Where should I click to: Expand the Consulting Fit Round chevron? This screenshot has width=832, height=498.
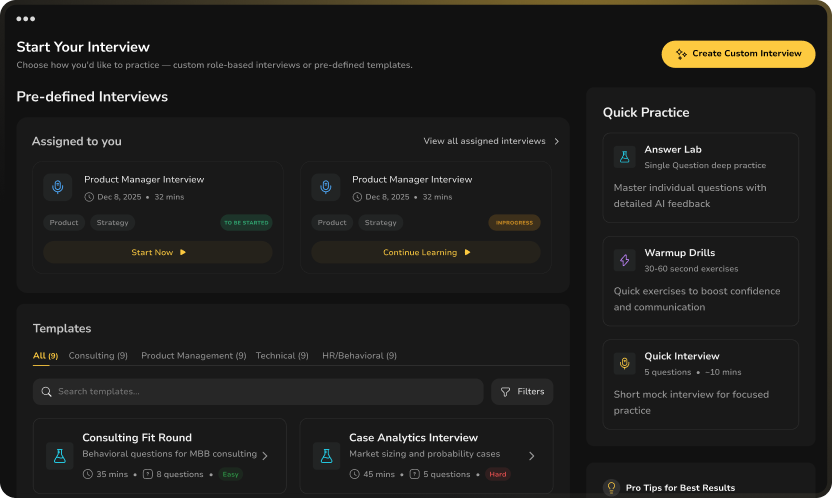(265, 456)
